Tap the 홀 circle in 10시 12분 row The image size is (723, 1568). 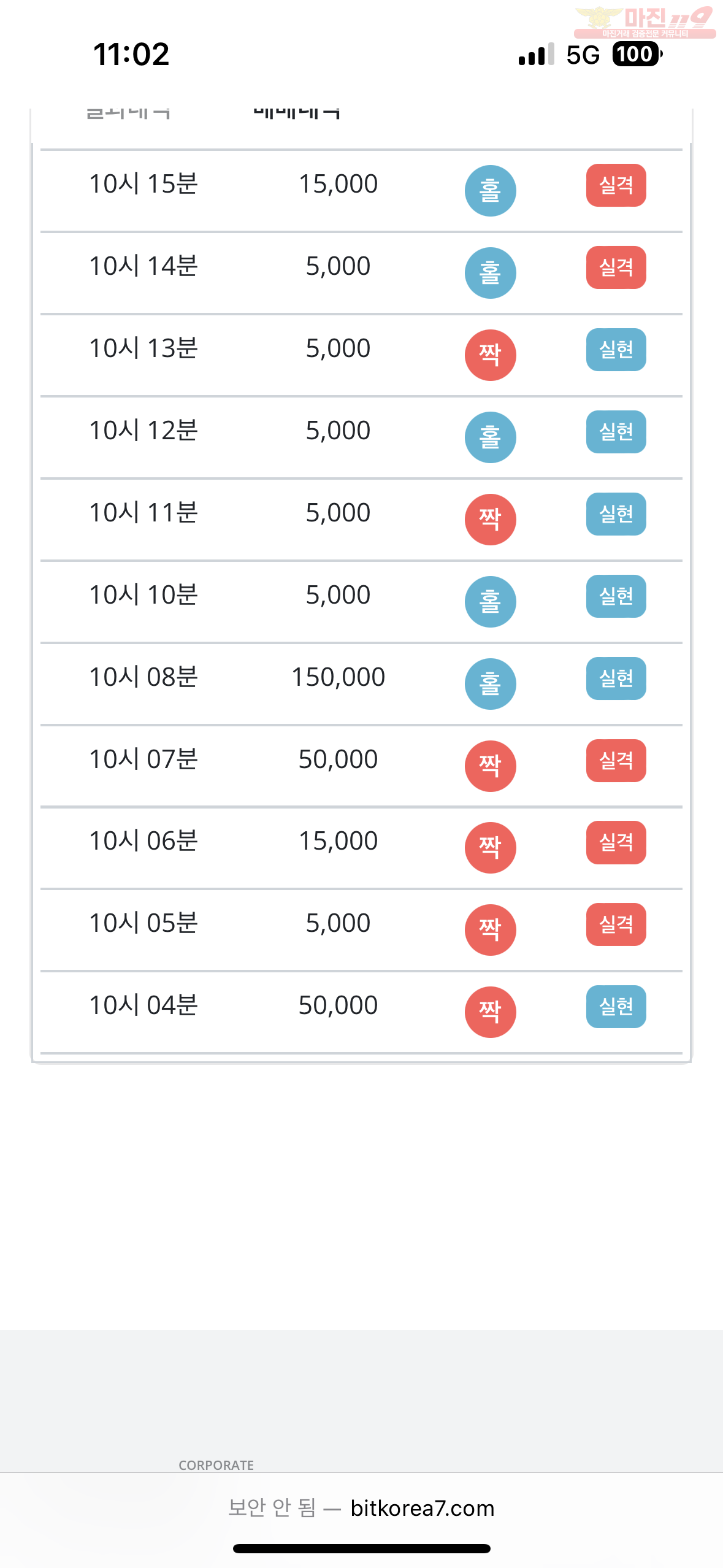pos(490,437)
